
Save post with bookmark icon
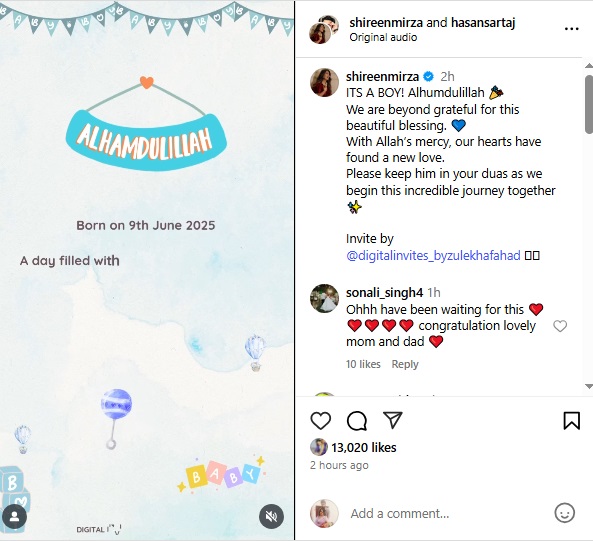pyautogui.click(x=571, y=420)
